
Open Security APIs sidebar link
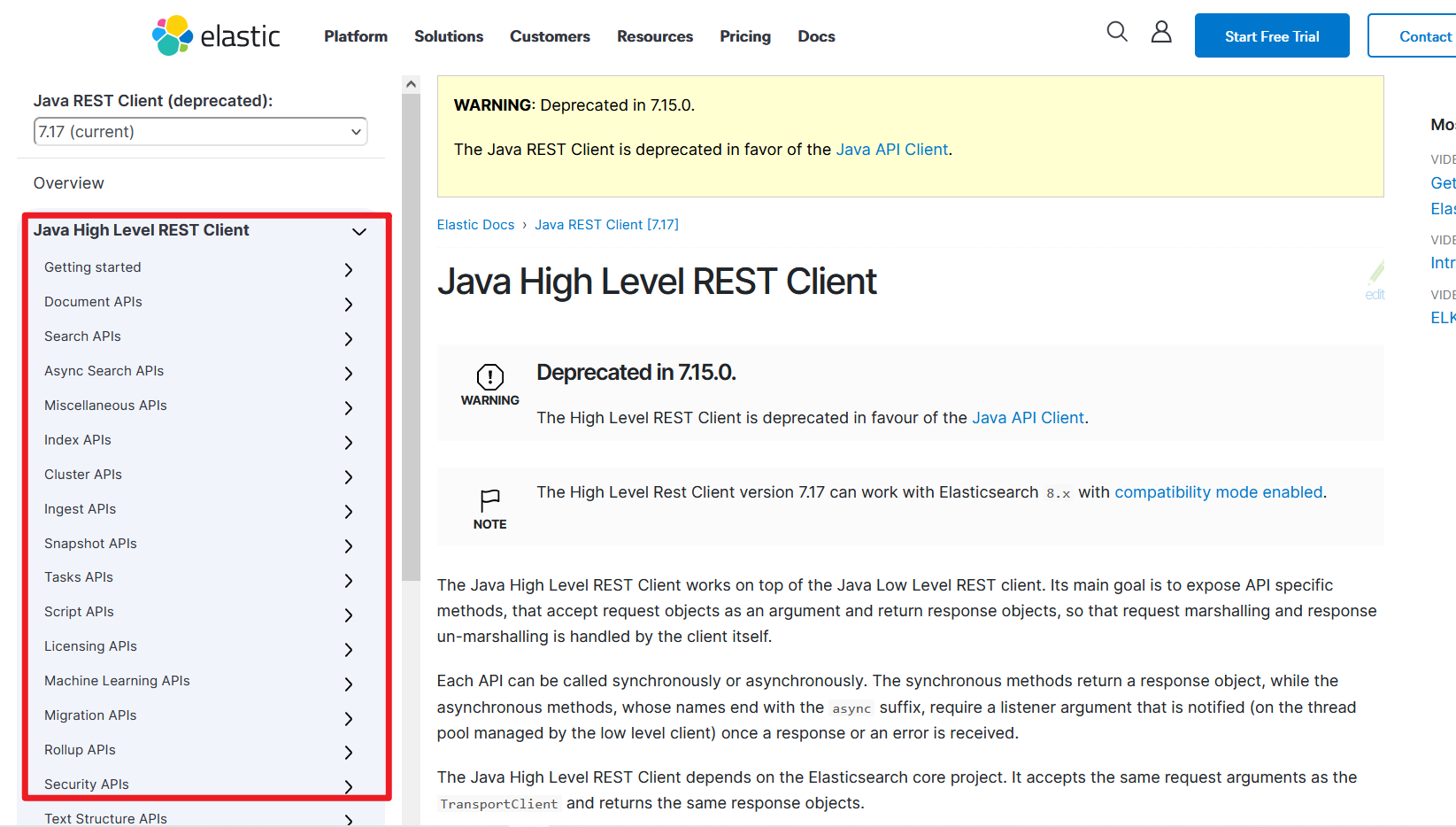point(87,784)
